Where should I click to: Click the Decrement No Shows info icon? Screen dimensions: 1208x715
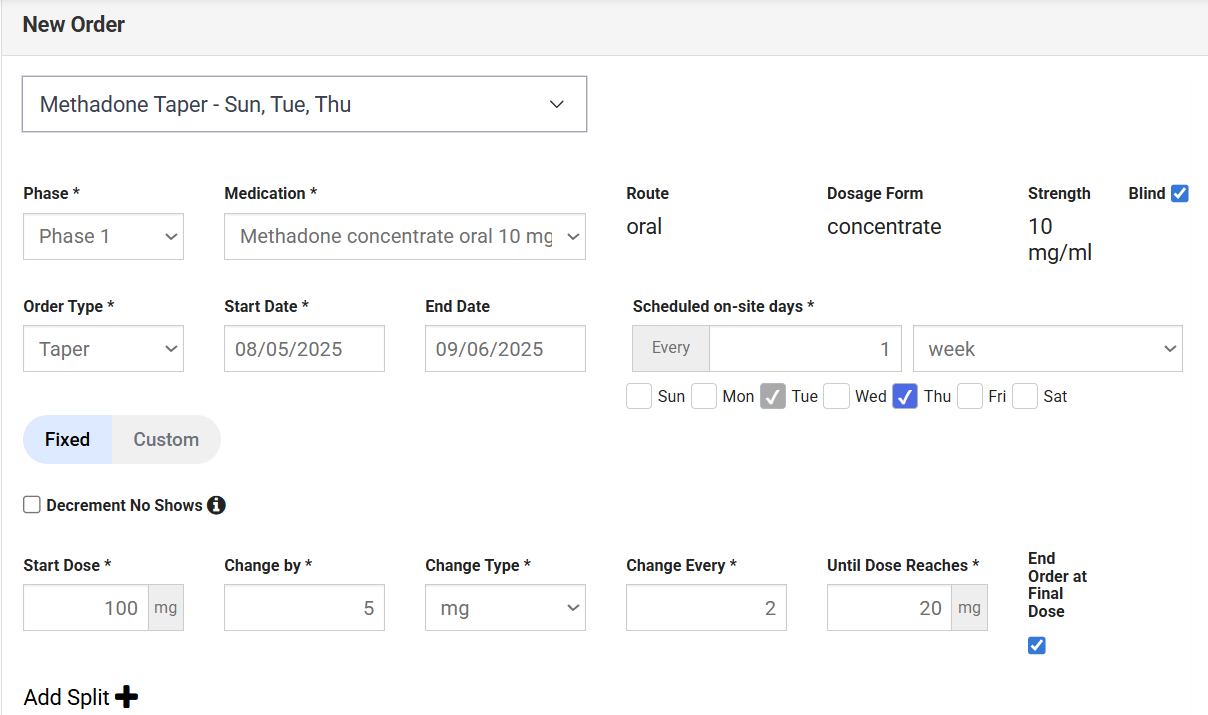(216, 505)
